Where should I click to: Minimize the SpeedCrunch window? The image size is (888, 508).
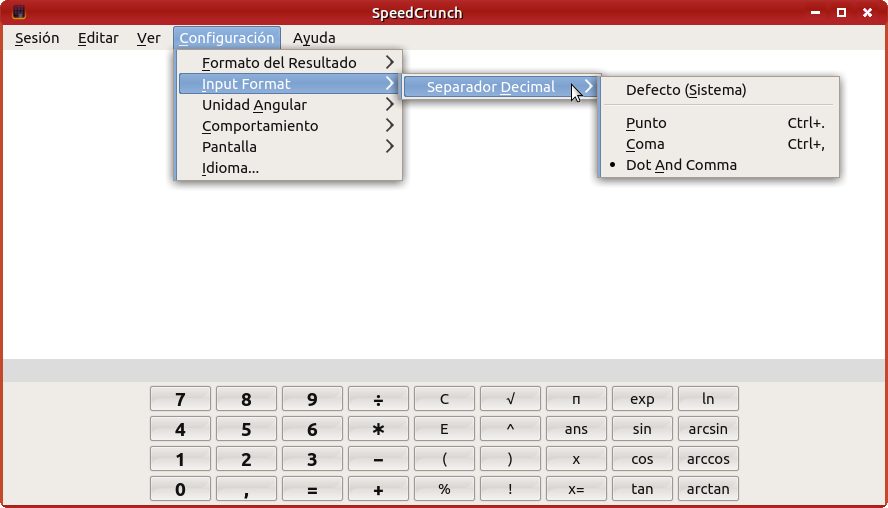coord(815,12)
